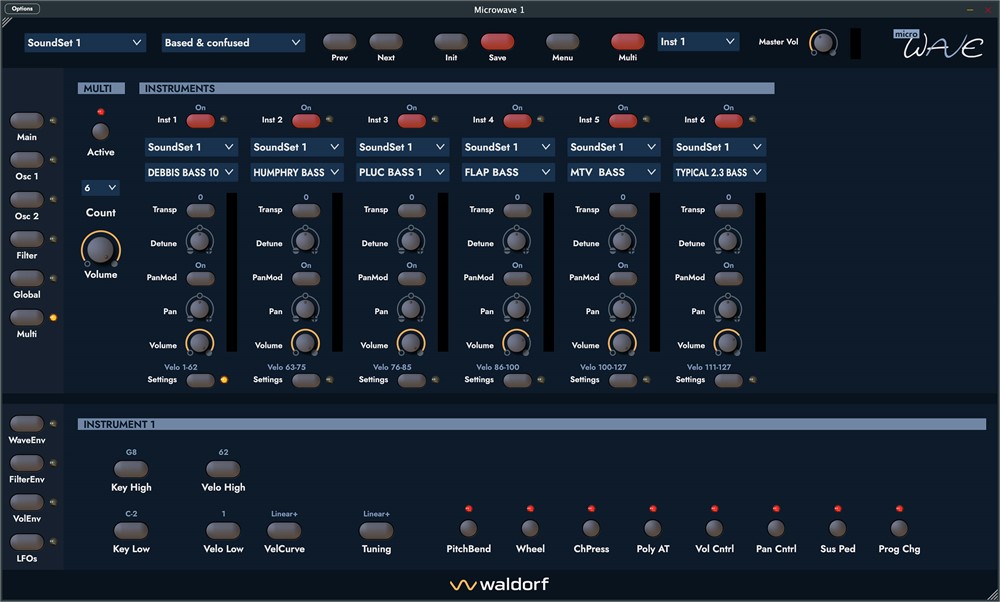This screenshot has width=1000, height=602.
Task: Click the Waldorf microWAVE logo
Action: [x=937, y=44]
